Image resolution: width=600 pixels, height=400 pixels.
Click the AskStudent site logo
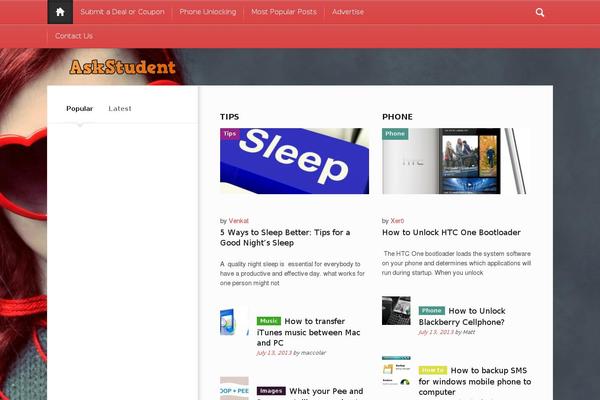122,67
